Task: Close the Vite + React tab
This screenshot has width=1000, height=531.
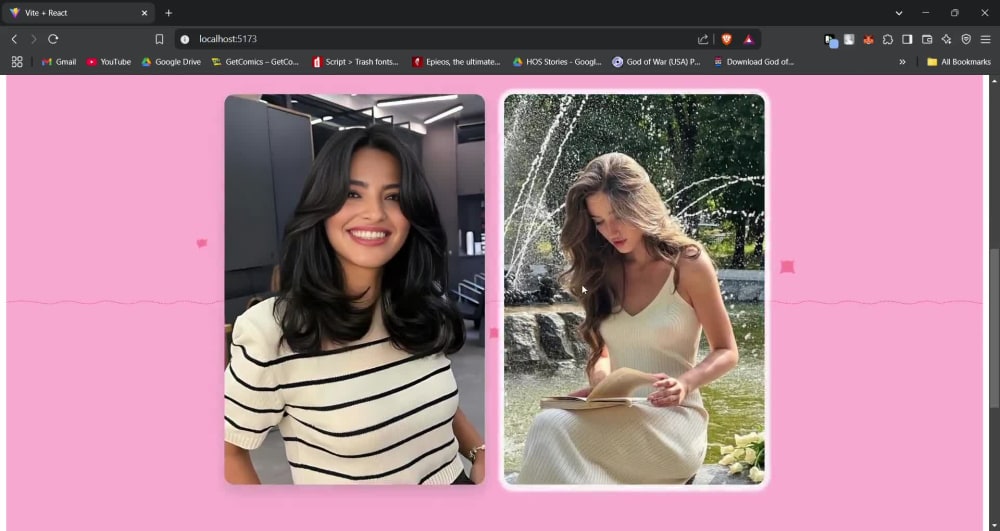Action: [x=144, y=13]
